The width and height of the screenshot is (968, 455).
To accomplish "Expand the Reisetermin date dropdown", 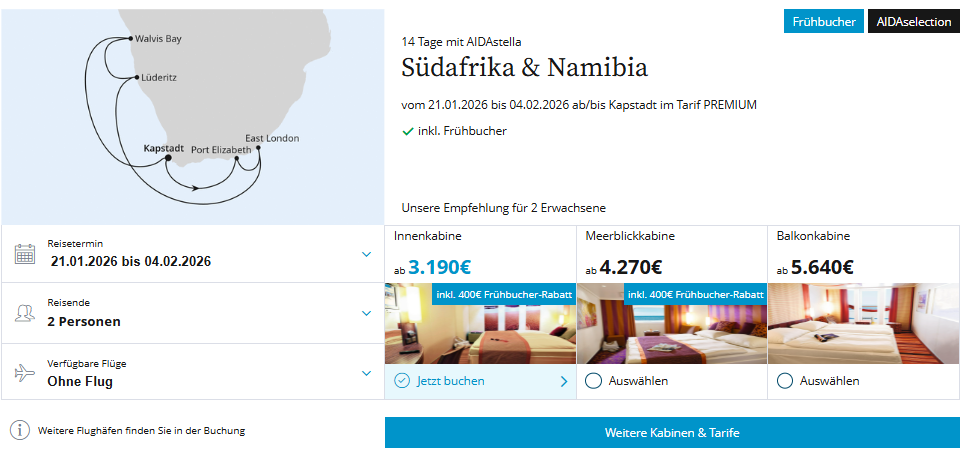I will click(x=366, y=254).
